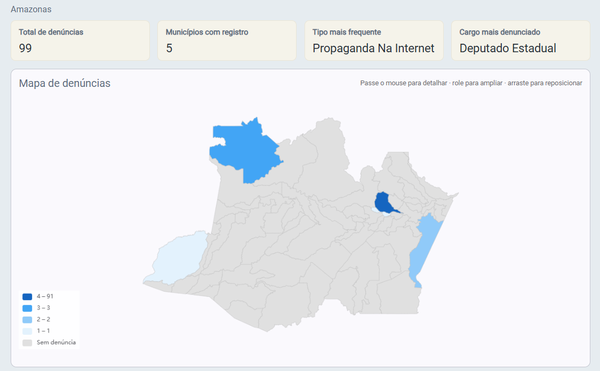Click the Propaganda Na Internet value
Screen dimensions: 600x371
click(373, 48)
